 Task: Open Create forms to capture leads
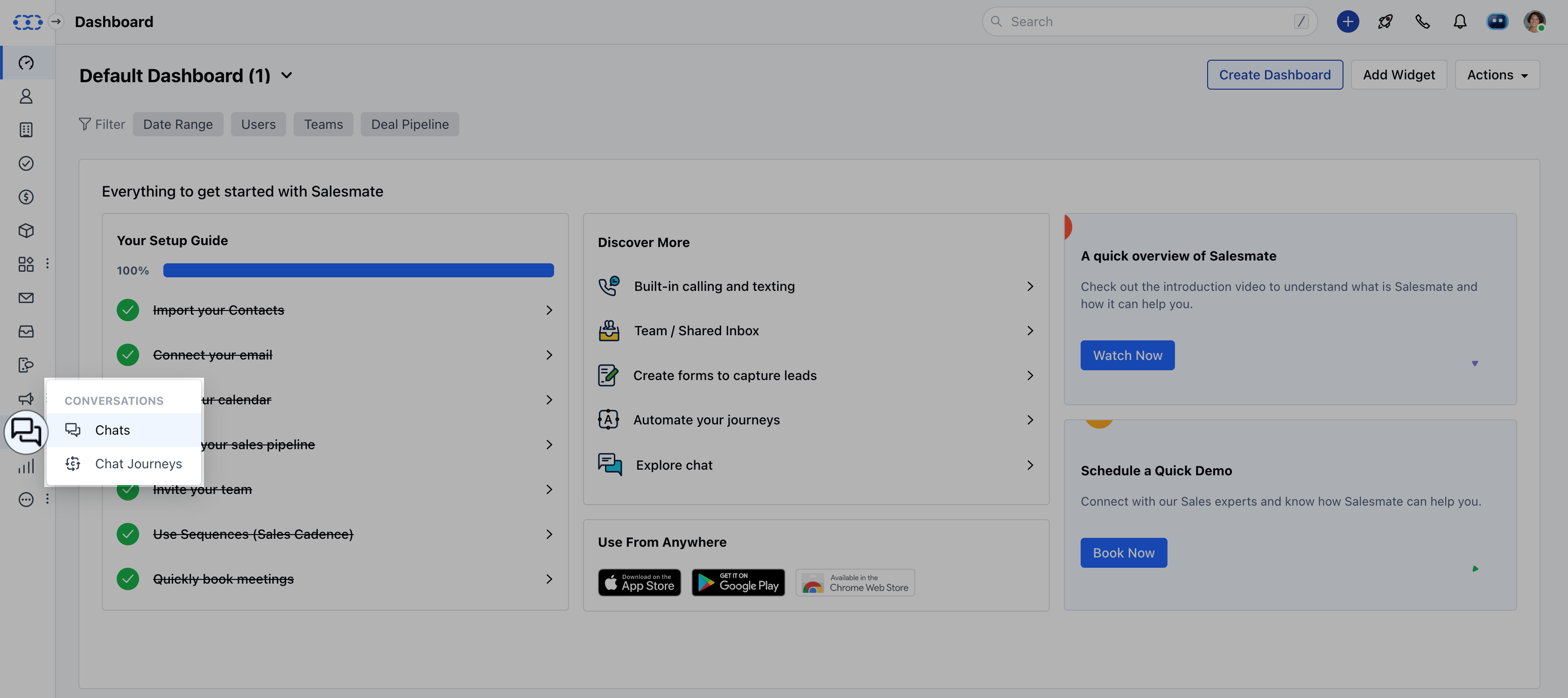[x=816, y=375]
